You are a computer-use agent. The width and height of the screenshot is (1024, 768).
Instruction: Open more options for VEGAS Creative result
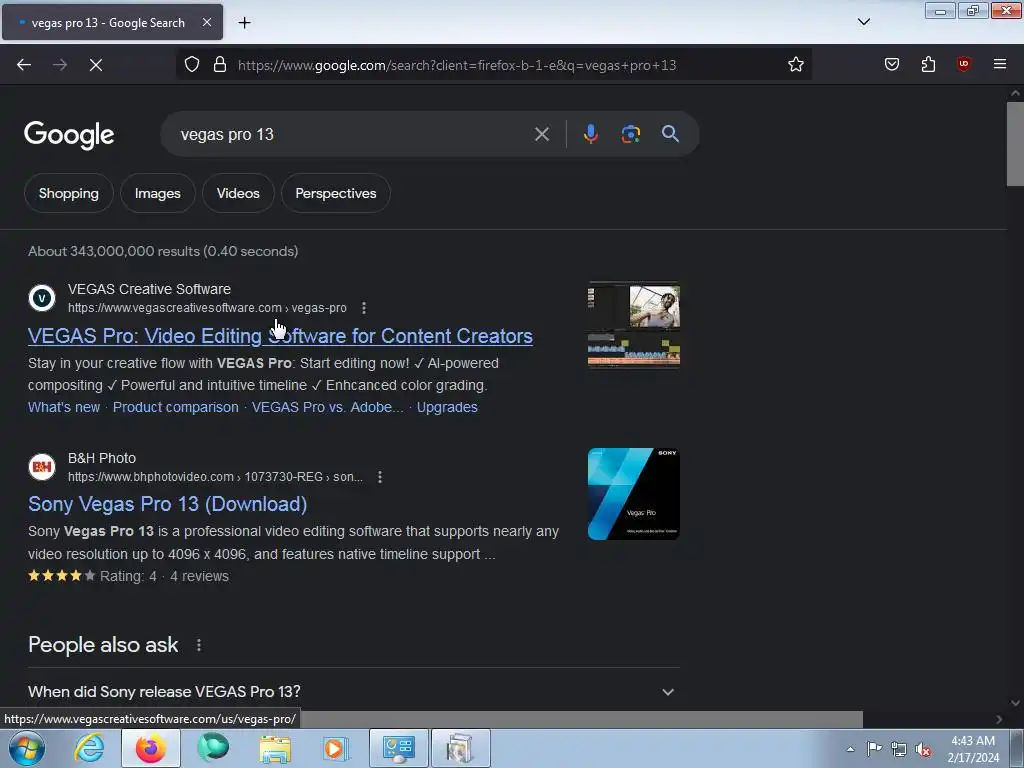[364, 308]
